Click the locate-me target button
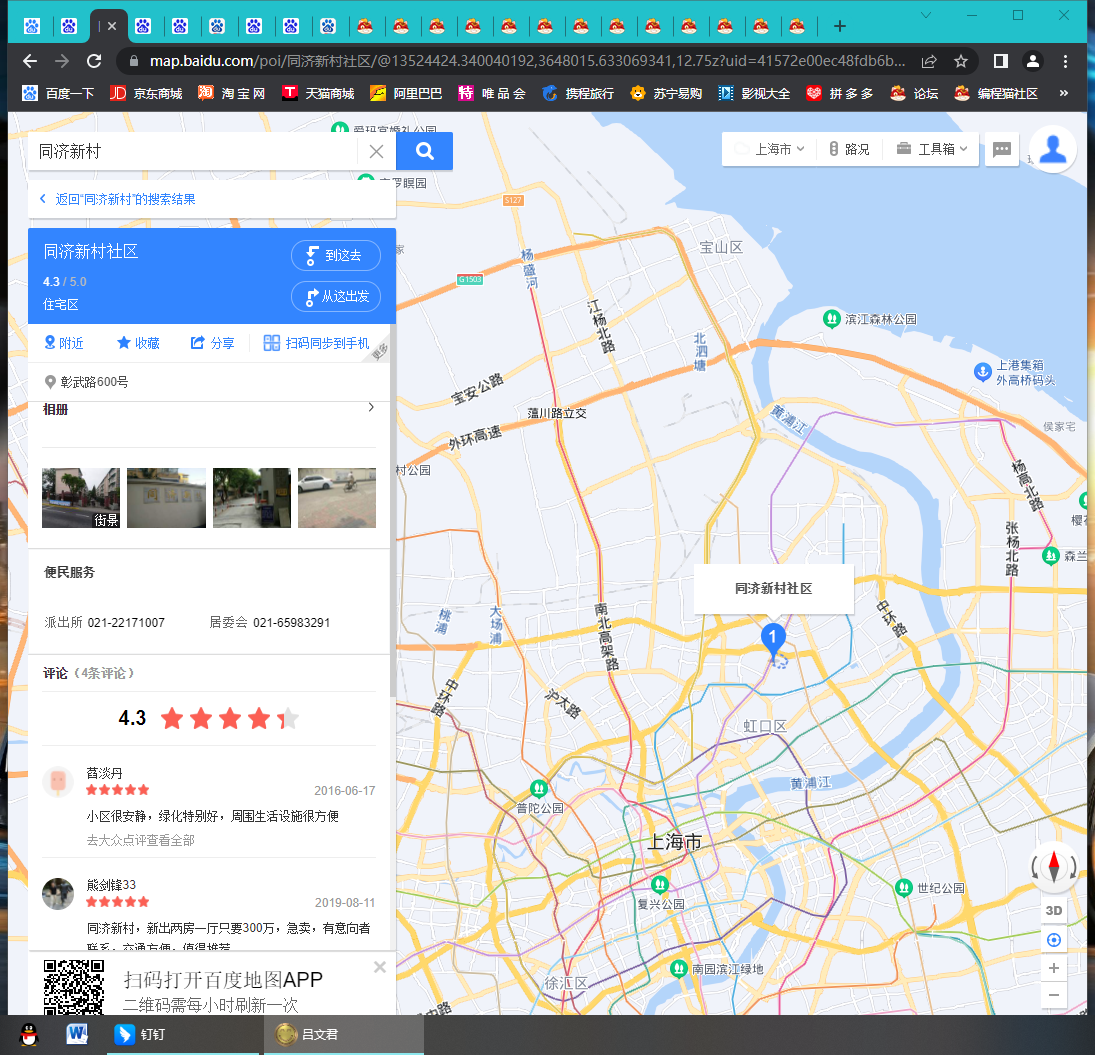Screen dimensions: 1095x1055 pyautogui.click(x=1054, y=940)
